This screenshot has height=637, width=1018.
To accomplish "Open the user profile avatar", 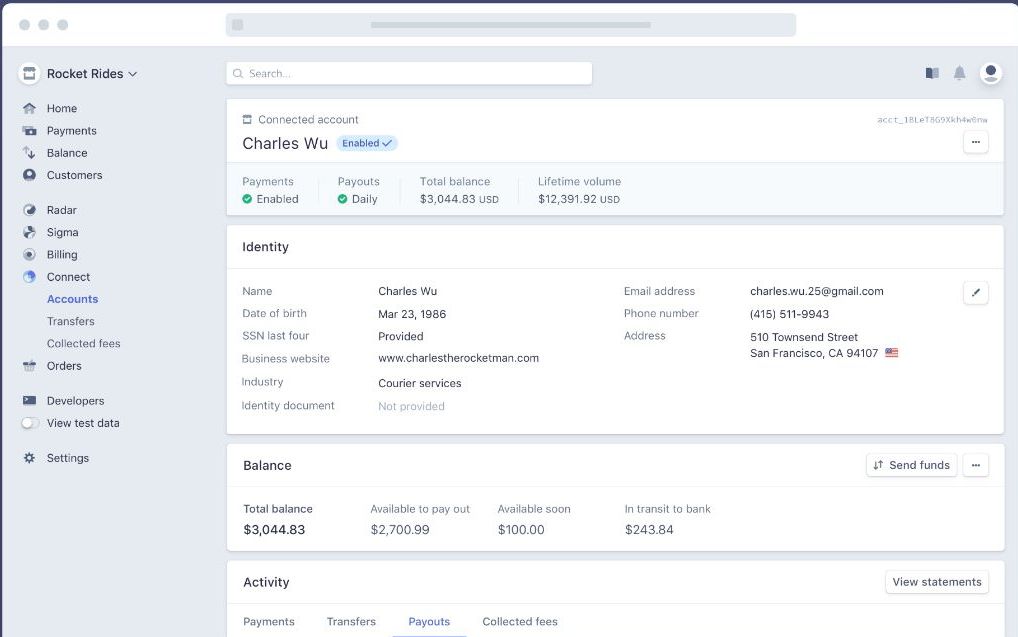I will click(x=990, y=72).
